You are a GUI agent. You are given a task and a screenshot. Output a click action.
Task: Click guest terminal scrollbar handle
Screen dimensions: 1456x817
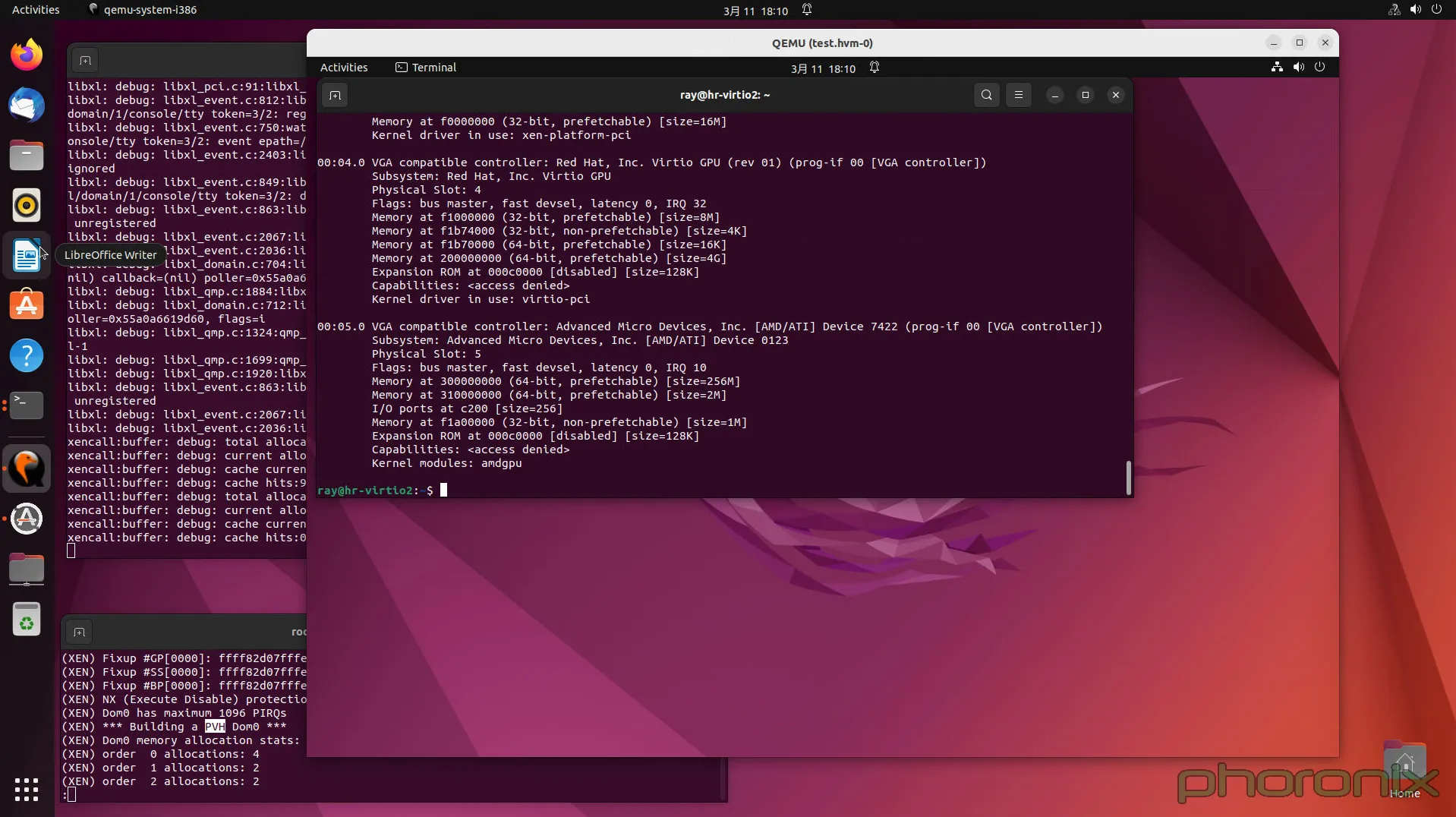[1128, 478]
